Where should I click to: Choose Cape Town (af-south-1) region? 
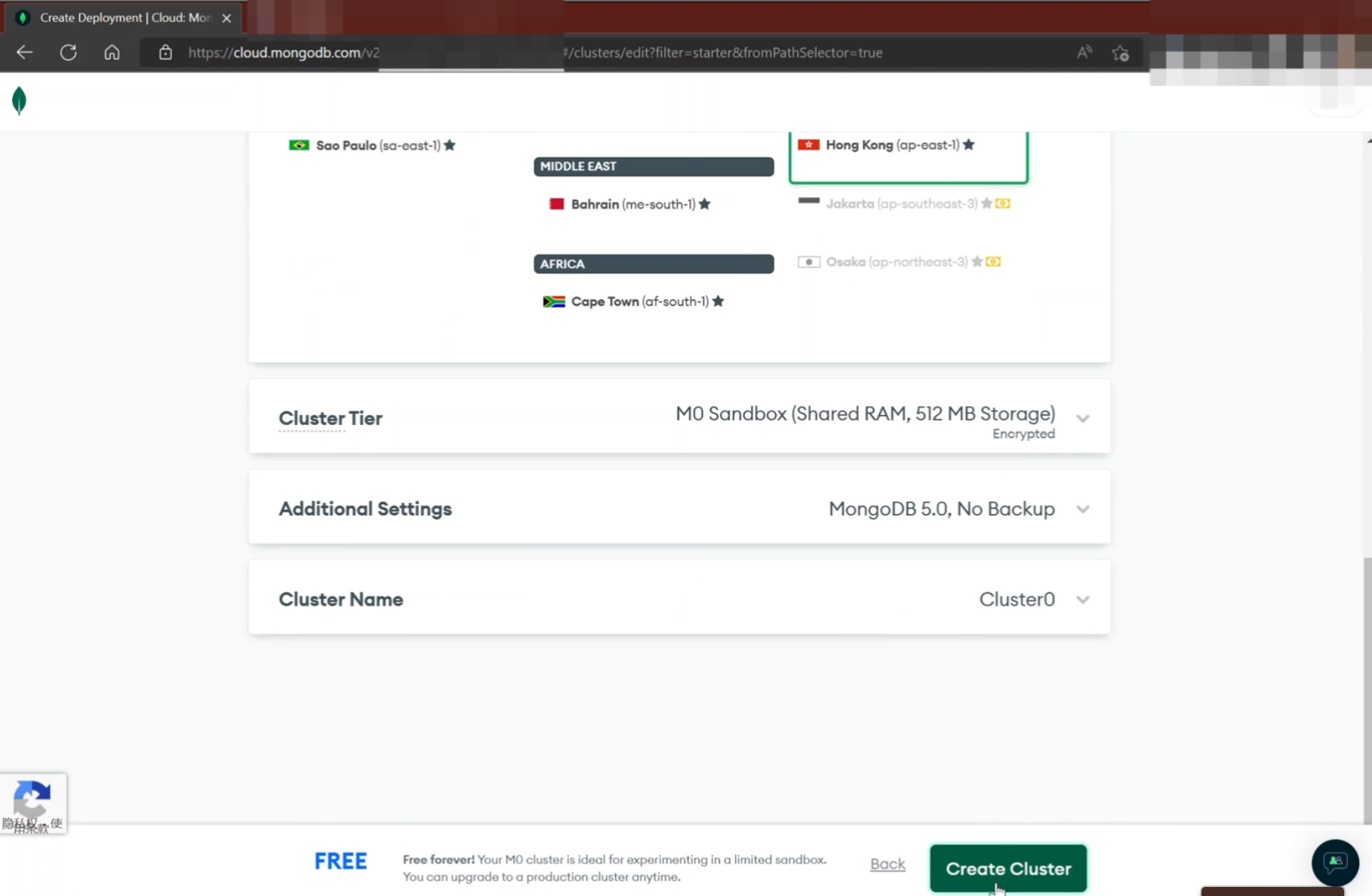pyautogui.click(x=634, y=301)
